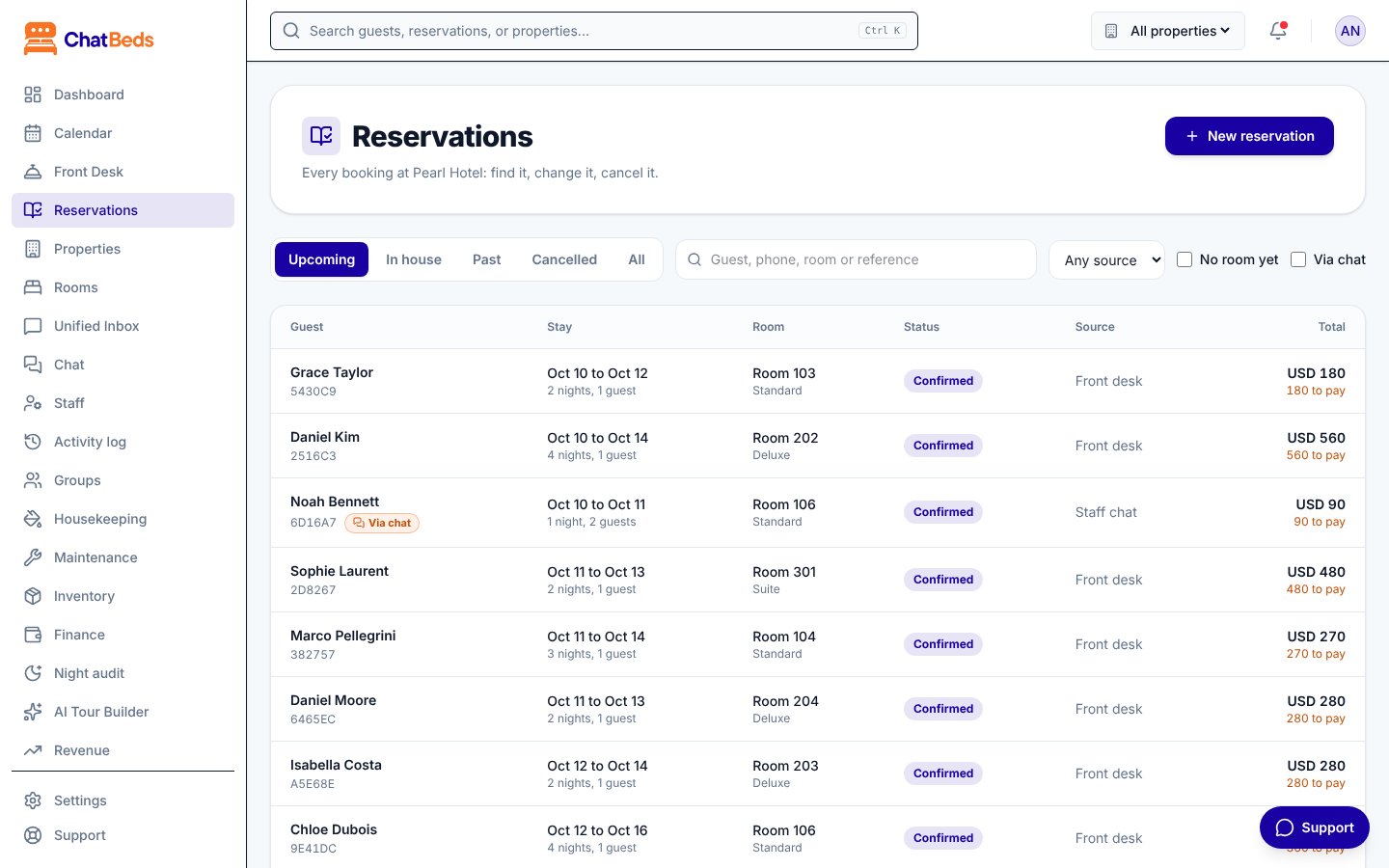The width and height of the screenshot is (1389, 868).
Task: Open the Dashboard sidebar icon
Action: click(33, 95)
